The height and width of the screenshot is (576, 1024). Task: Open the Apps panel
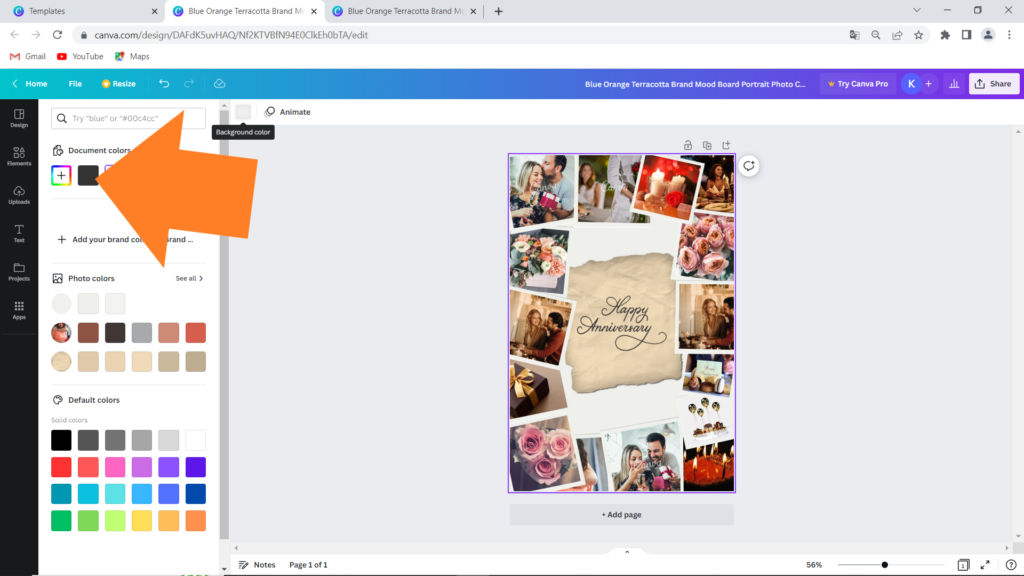click(19, 310)
